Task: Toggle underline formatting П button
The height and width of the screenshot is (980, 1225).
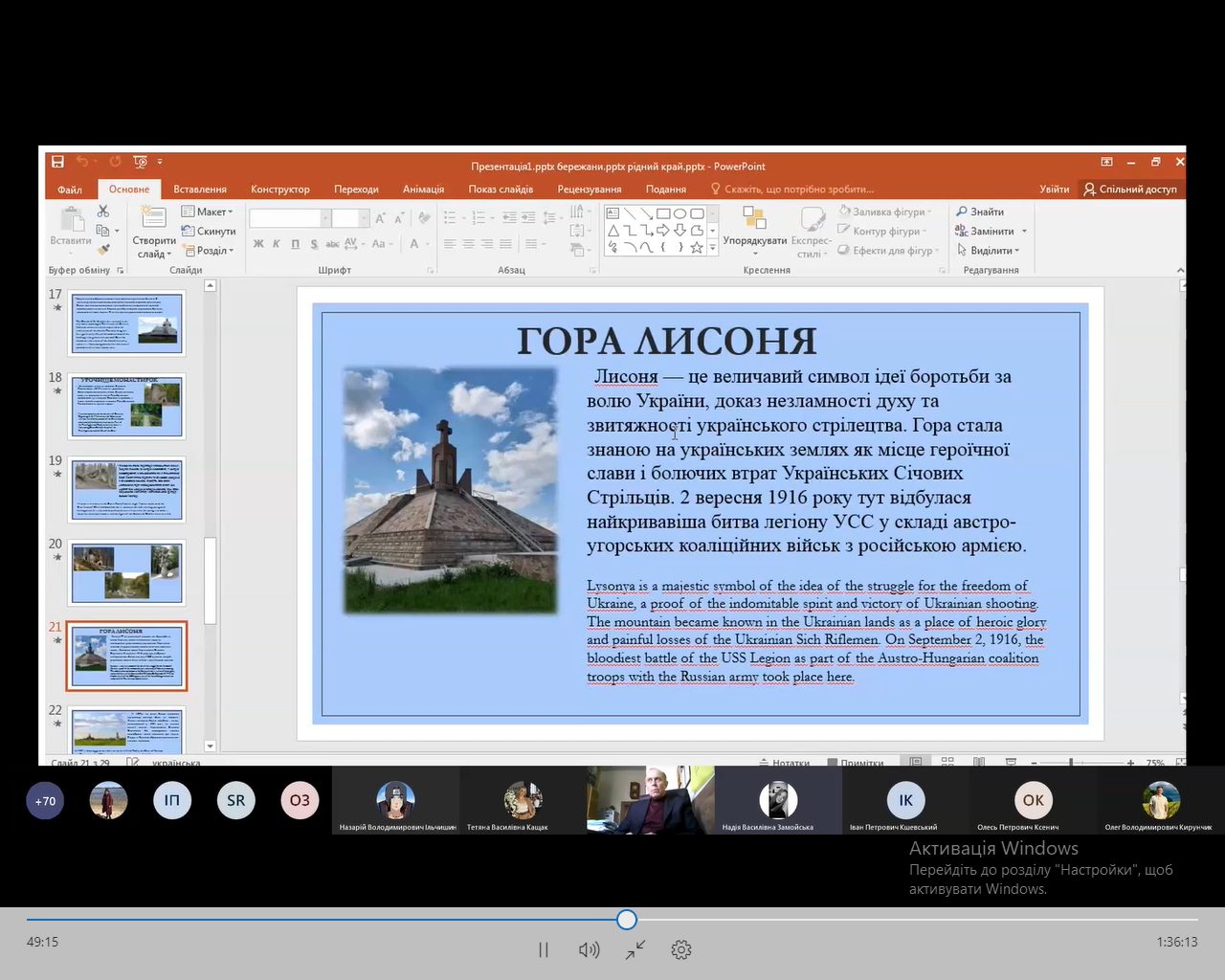Action: (x=295, y=244)
